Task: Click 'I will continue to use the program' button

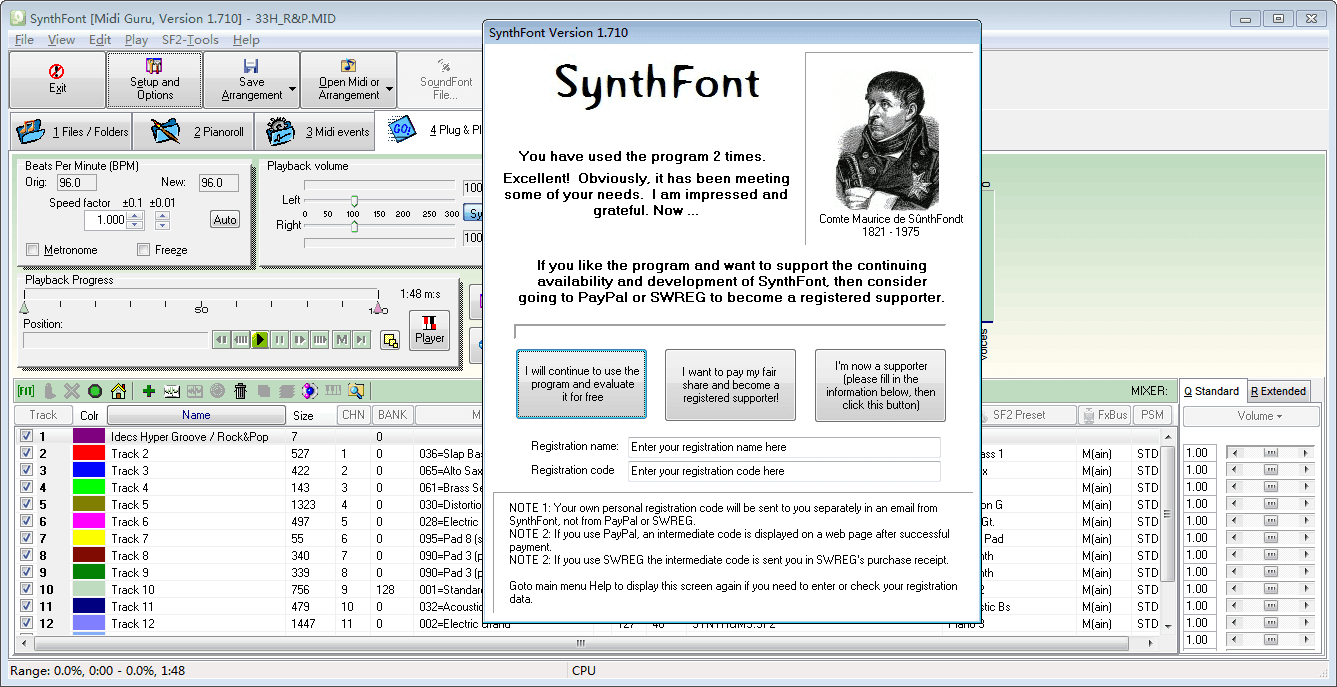Action: tap(581, 384)
